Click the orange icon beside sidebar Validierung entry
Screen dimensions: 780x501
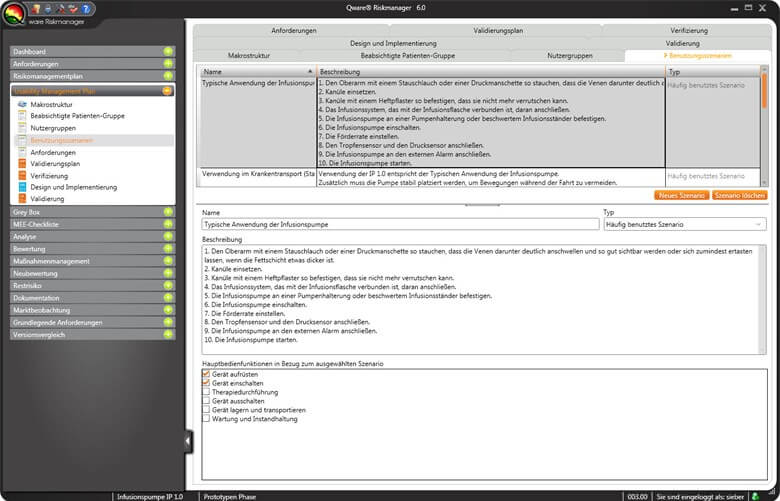pos(22,199)
